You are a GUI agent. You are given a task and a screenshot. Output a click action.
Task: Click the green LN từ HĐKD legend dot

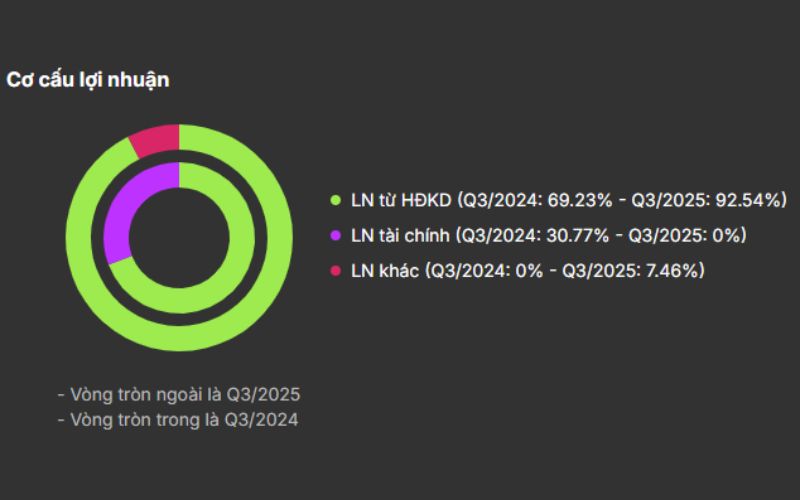pos(337,200)
